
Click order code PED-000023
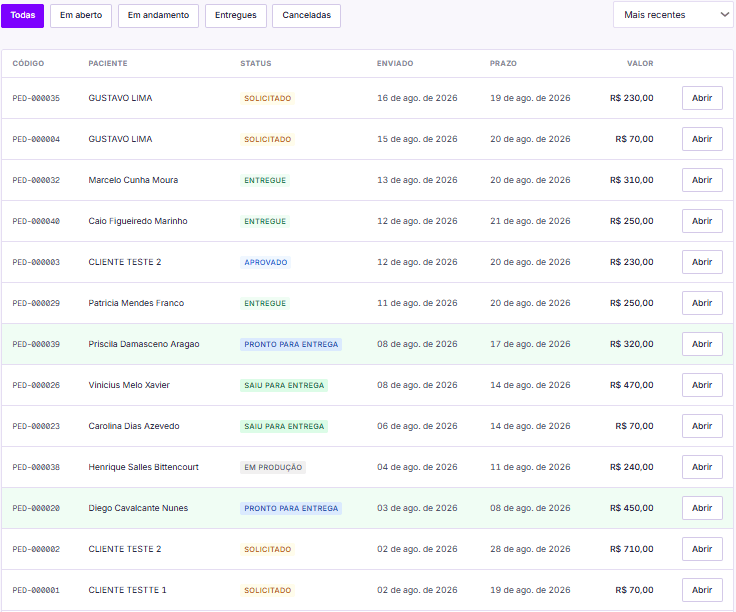click(36, 426)
